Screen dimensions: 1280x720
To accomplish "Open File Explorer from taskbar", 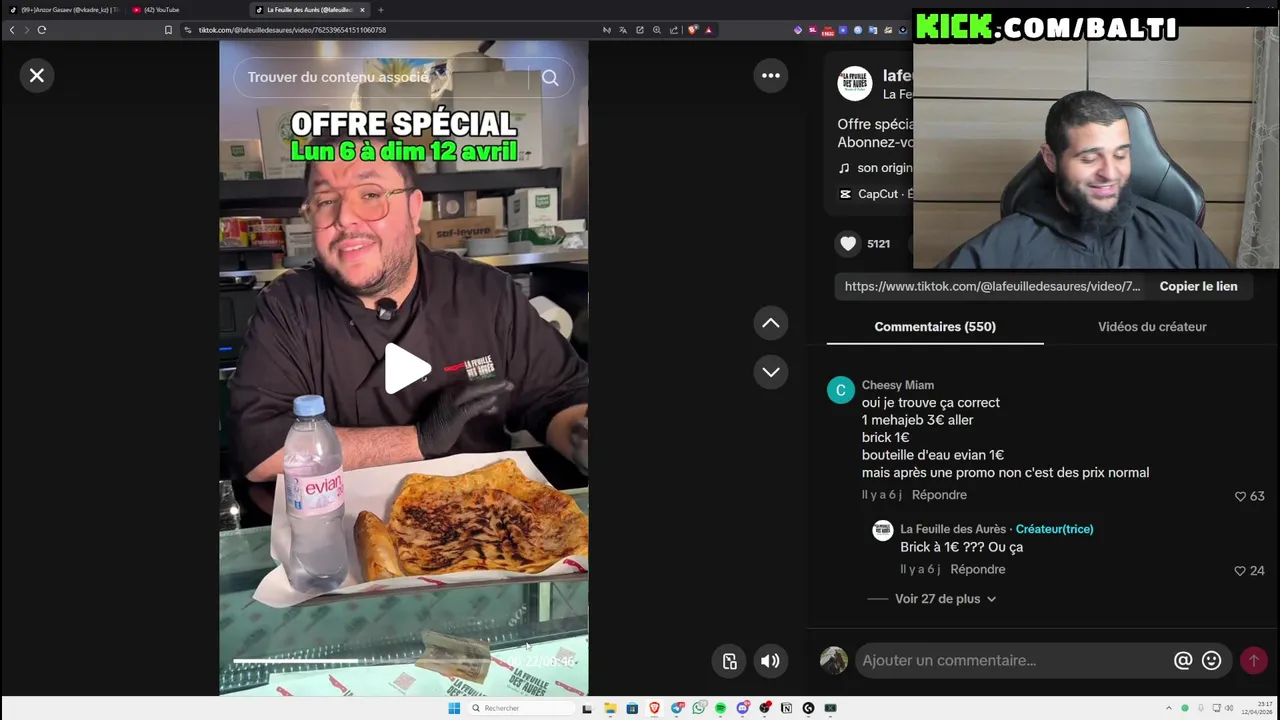I will [x=610, y=708].
